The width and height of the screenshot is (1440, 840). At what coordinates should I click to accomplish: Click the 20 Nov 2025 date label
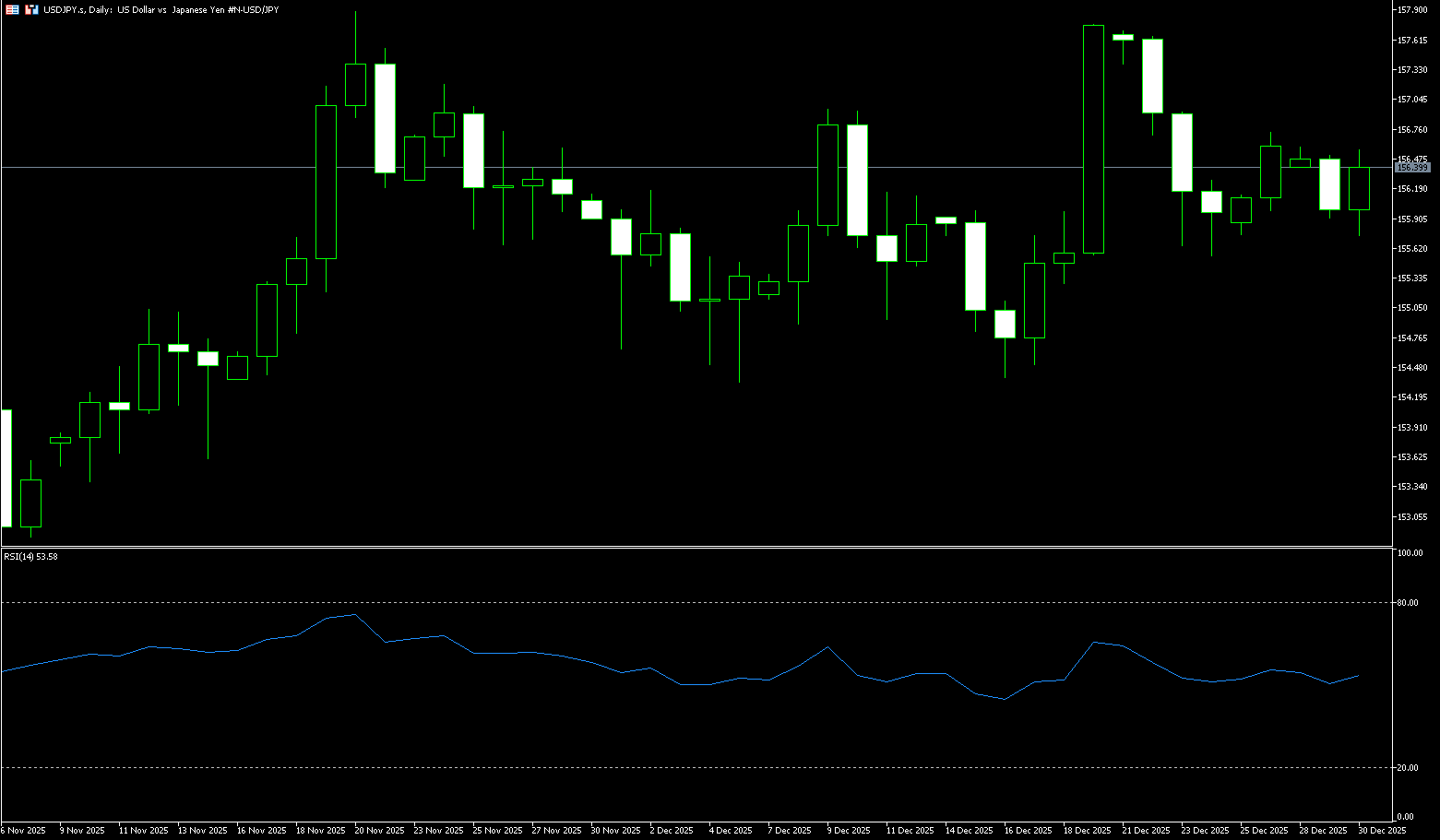click(x=379, y=831)
